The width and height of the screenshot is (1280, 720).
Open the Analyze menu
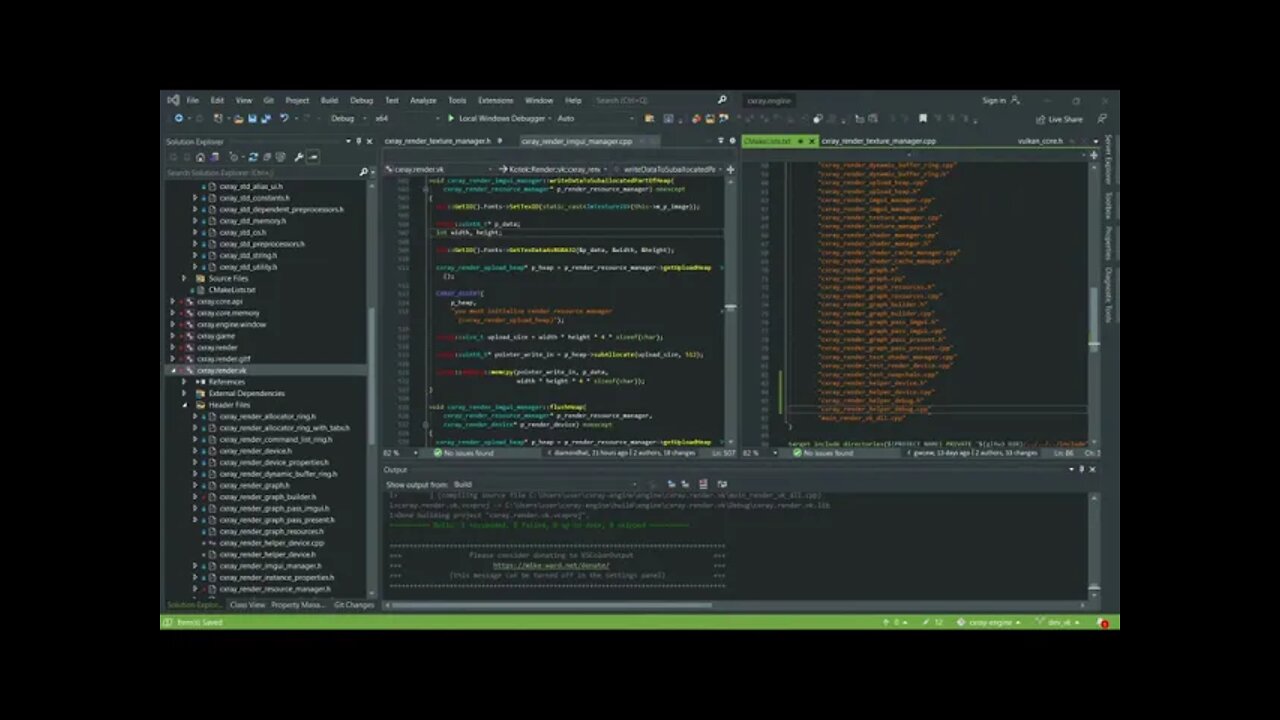tap(423, 100)
